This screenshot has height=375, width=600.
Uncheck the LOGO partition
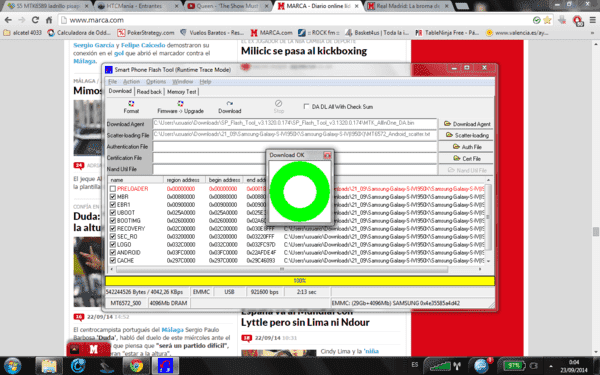[x=112, y=245]
